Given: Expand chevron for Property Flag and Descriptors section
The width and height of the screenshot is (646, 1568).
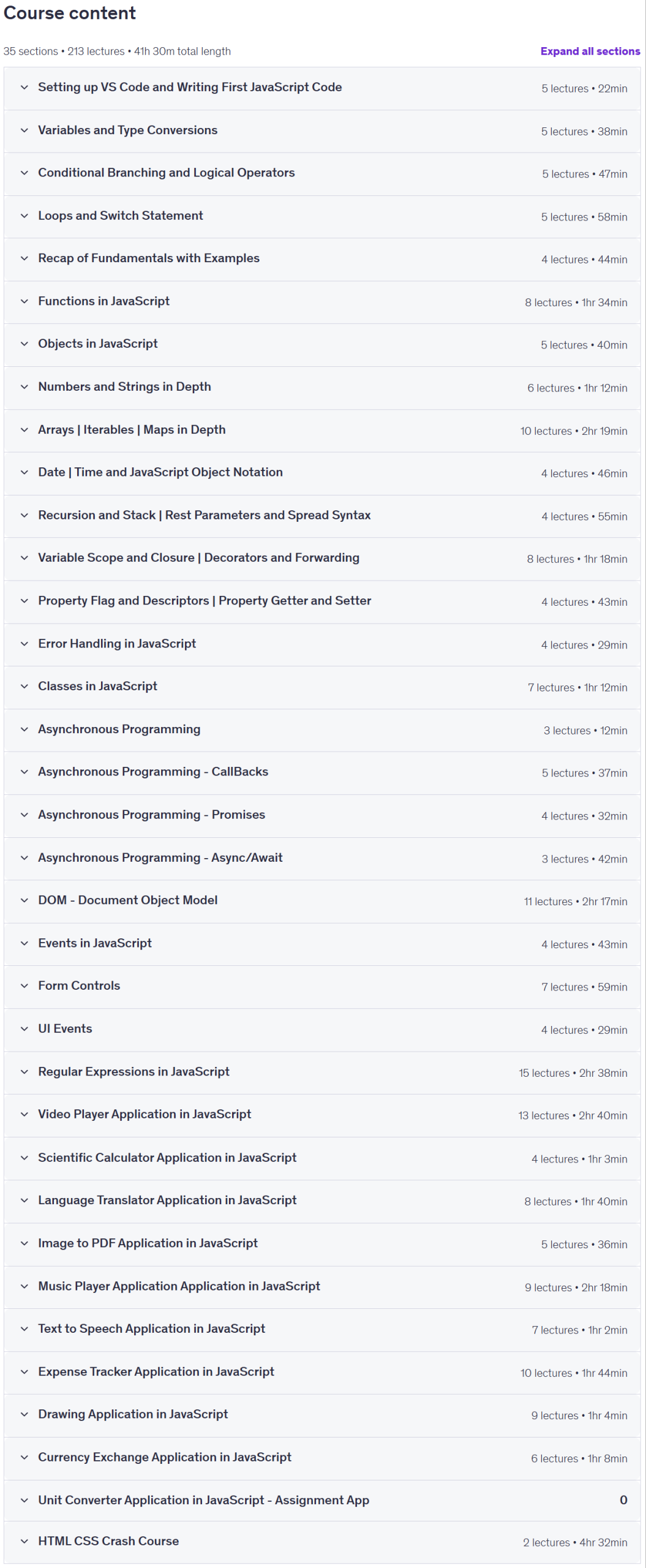Looking at the screenshot, I should [x=24, y=601].
